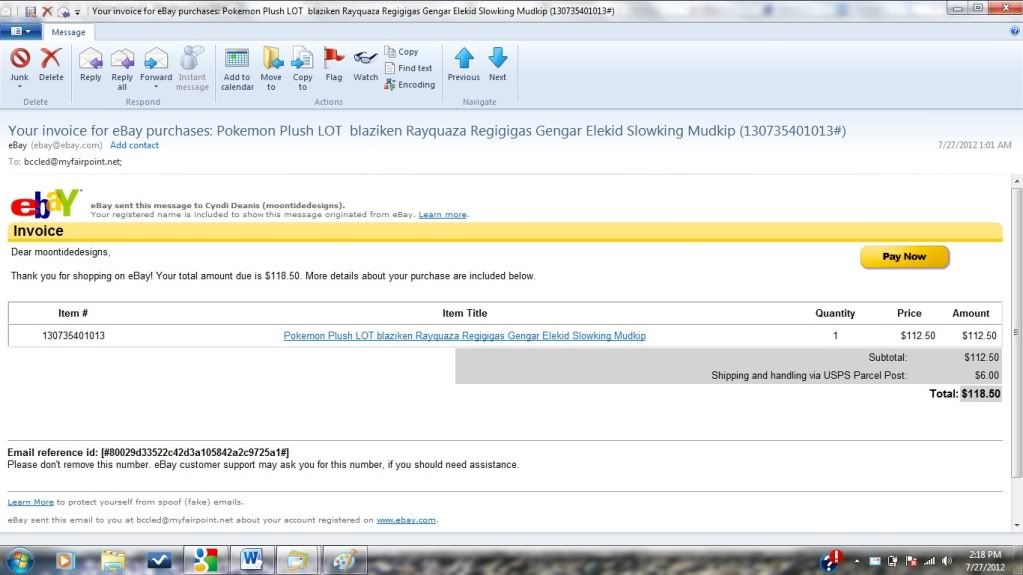Expand the Forward dropdown arrow

point(156,87)
